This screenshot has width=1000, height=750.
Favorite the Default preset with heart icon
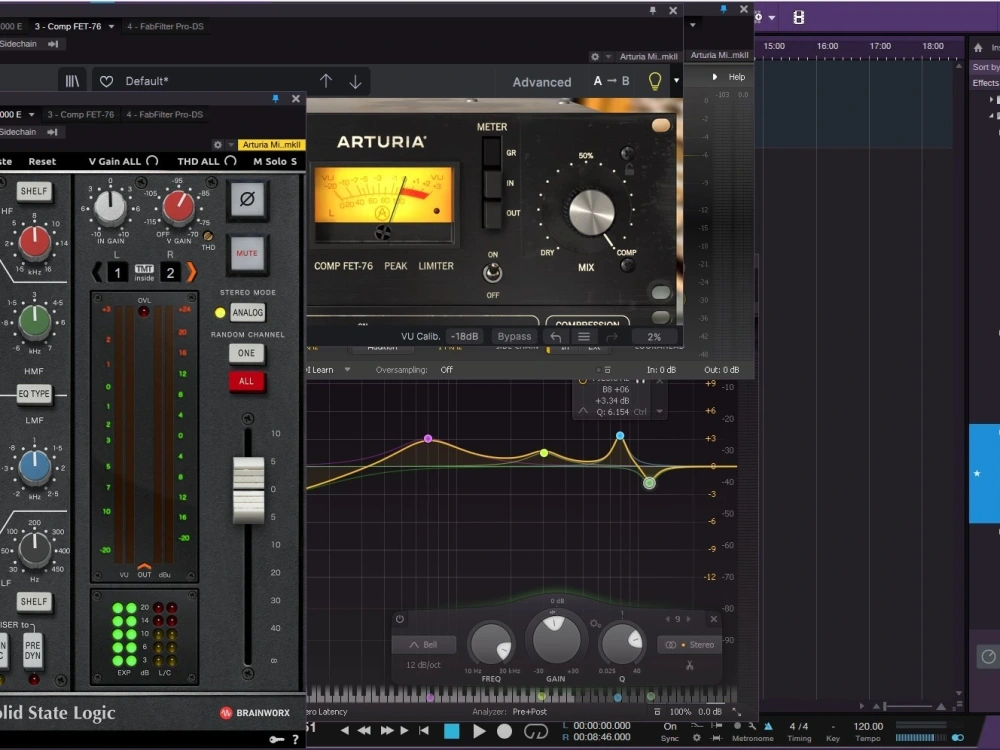click(107, 81)
